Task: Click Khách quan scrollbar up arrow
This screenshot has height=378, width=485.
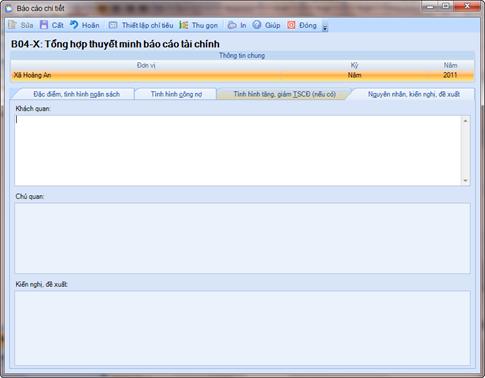Action: tap(465, 121)
